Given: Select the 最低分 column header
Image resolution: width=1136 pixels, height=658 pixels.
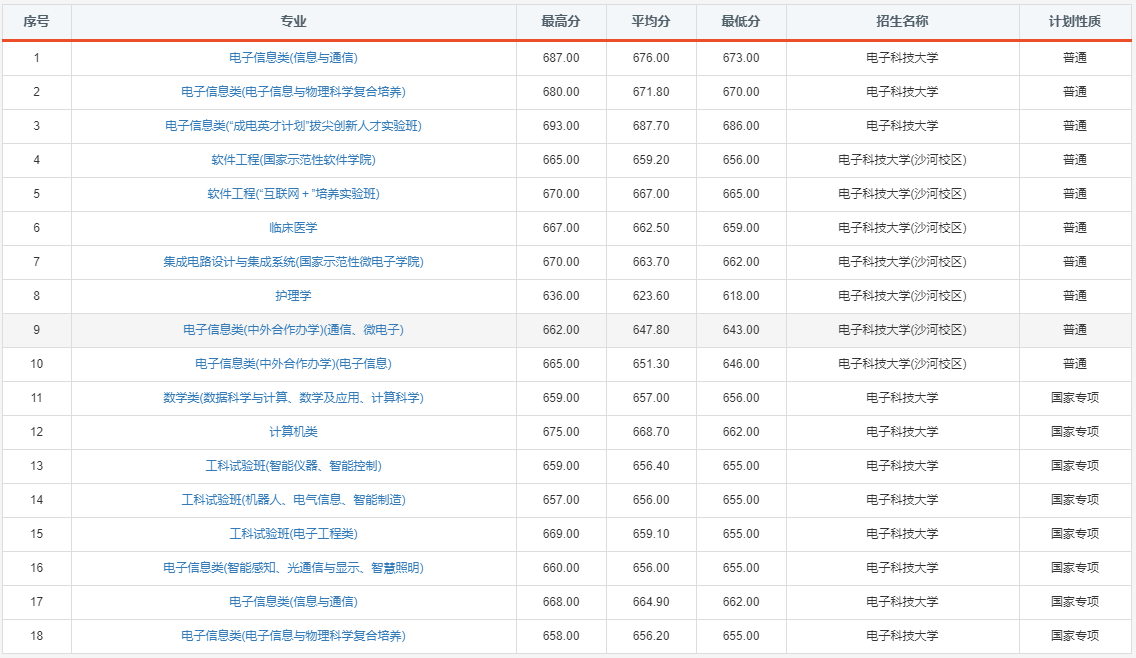Looking at the screenshot, I should (740, 22).
